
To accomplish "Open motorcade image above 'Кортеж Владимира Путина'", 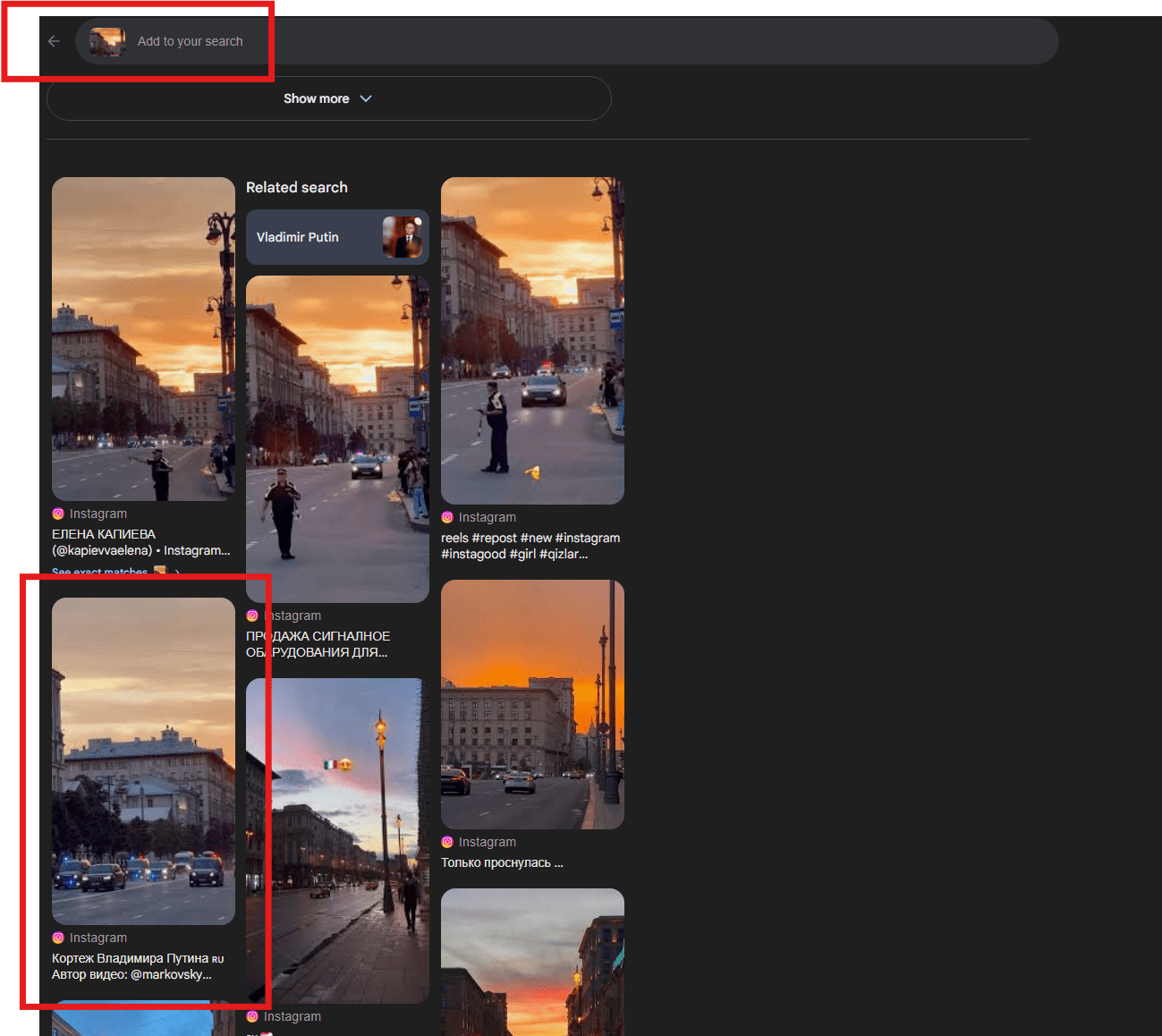I will (143, 760).
